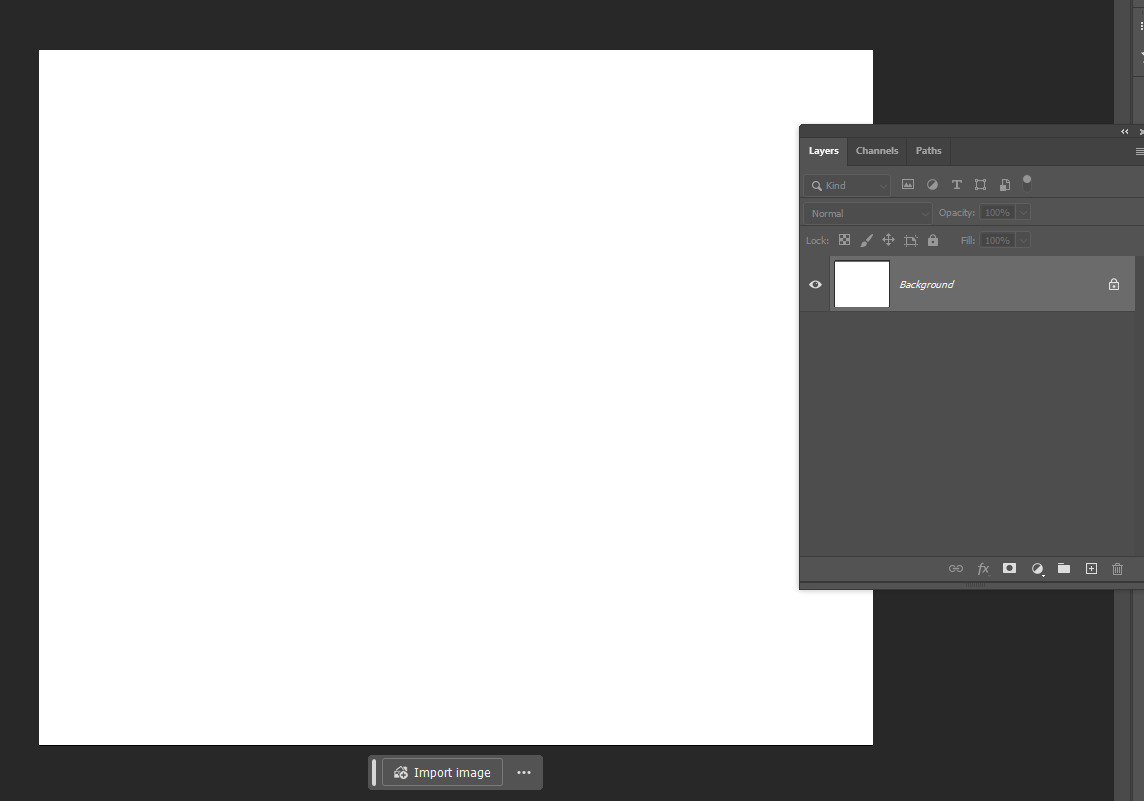1144x801 pixels.
Task: Switch to the Channels tab
Action: tap(877, 150)
